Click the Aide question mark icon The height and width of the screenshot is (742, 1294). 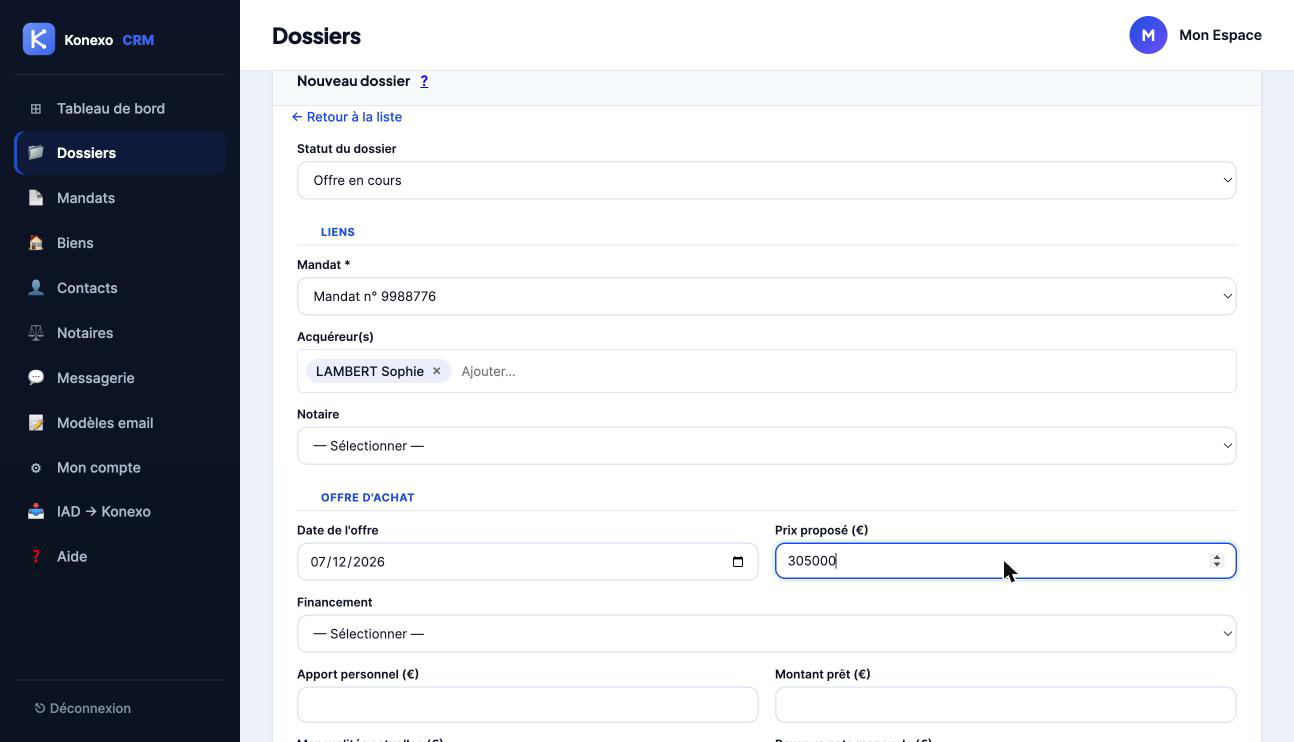coord(36,556)
